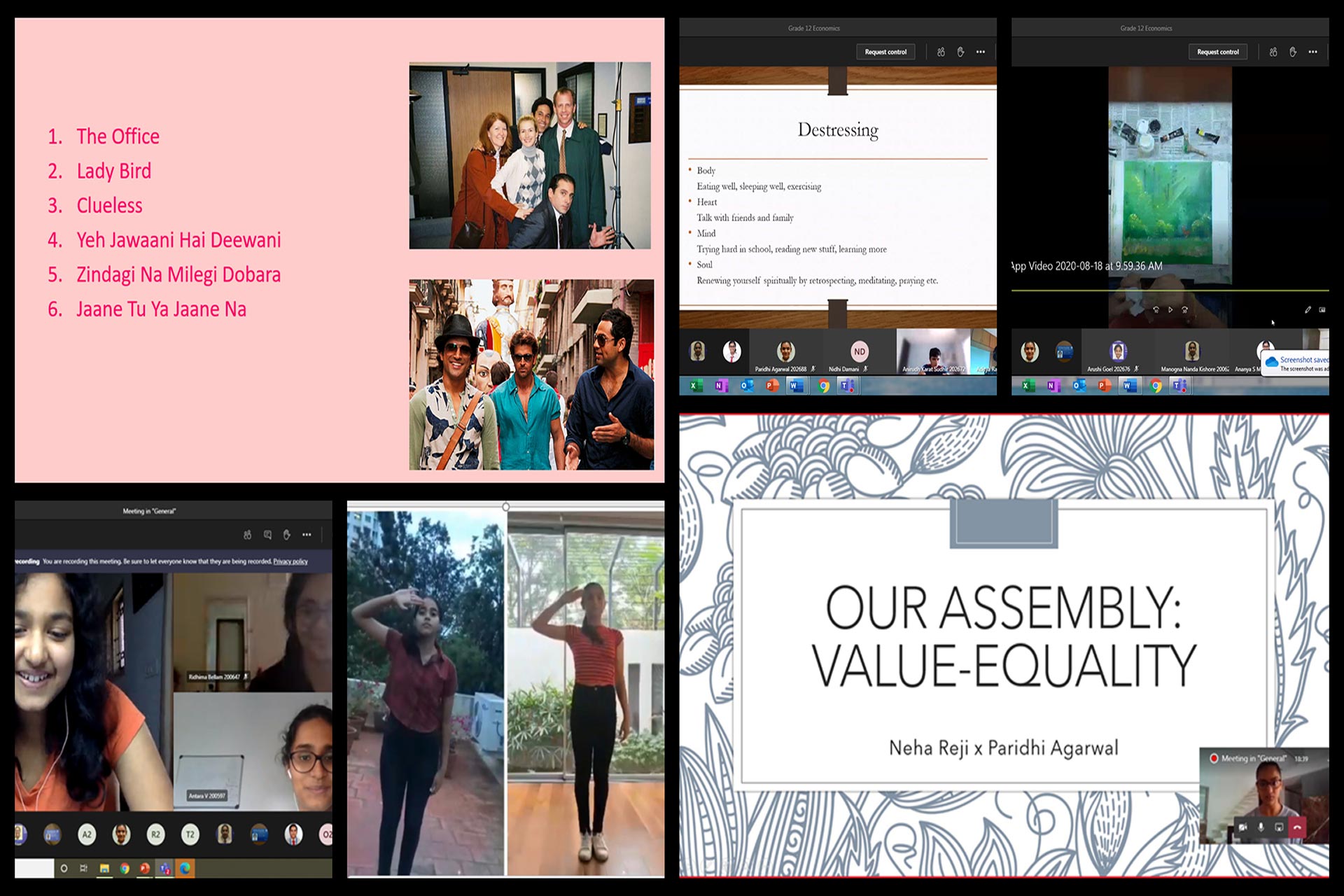
Task: Toggle camera in the mini meeting popup
Action: click(x=1242, y=827)
